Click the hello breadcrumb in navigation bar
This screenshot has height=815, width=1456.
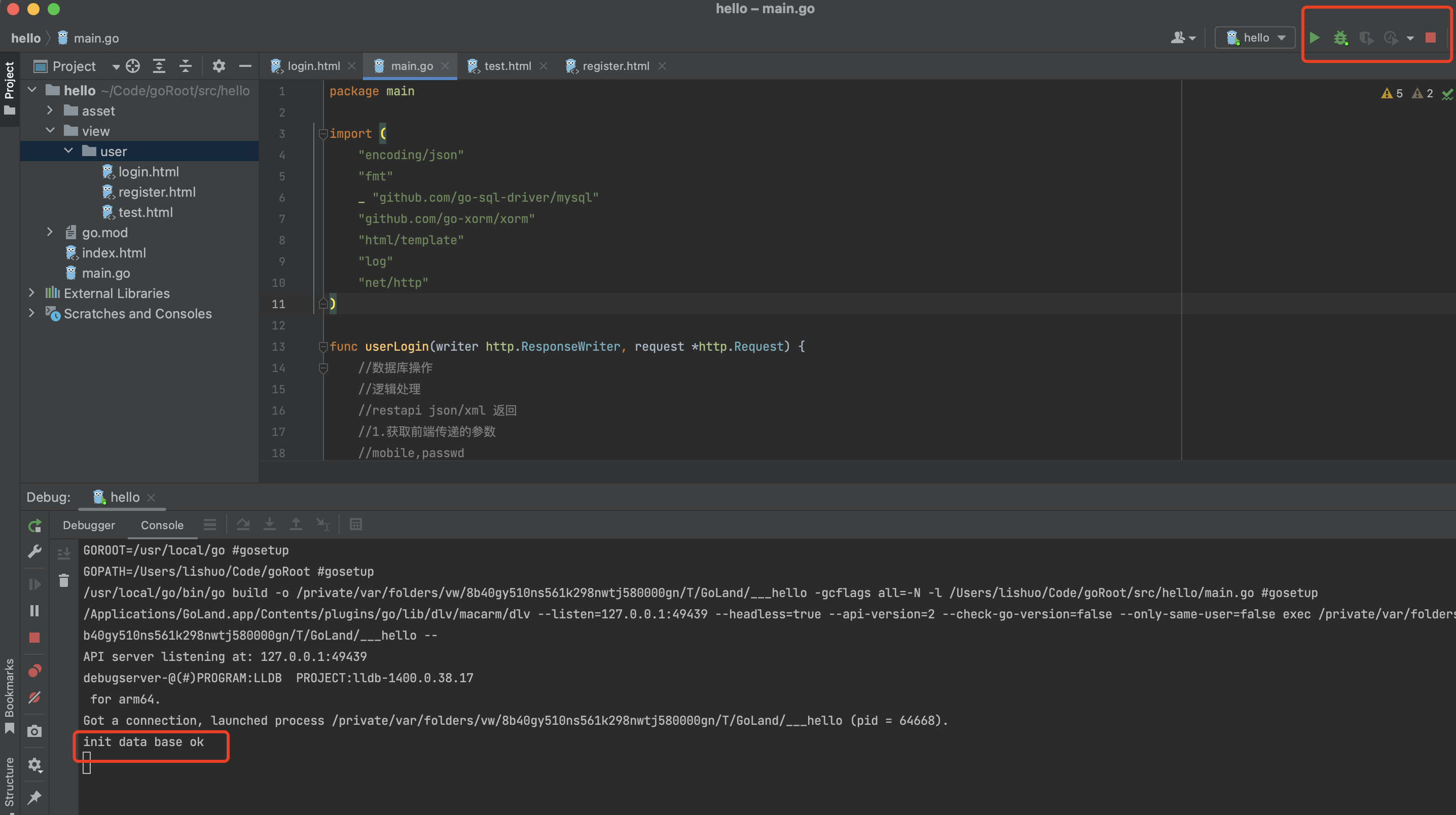click(26, 39)
